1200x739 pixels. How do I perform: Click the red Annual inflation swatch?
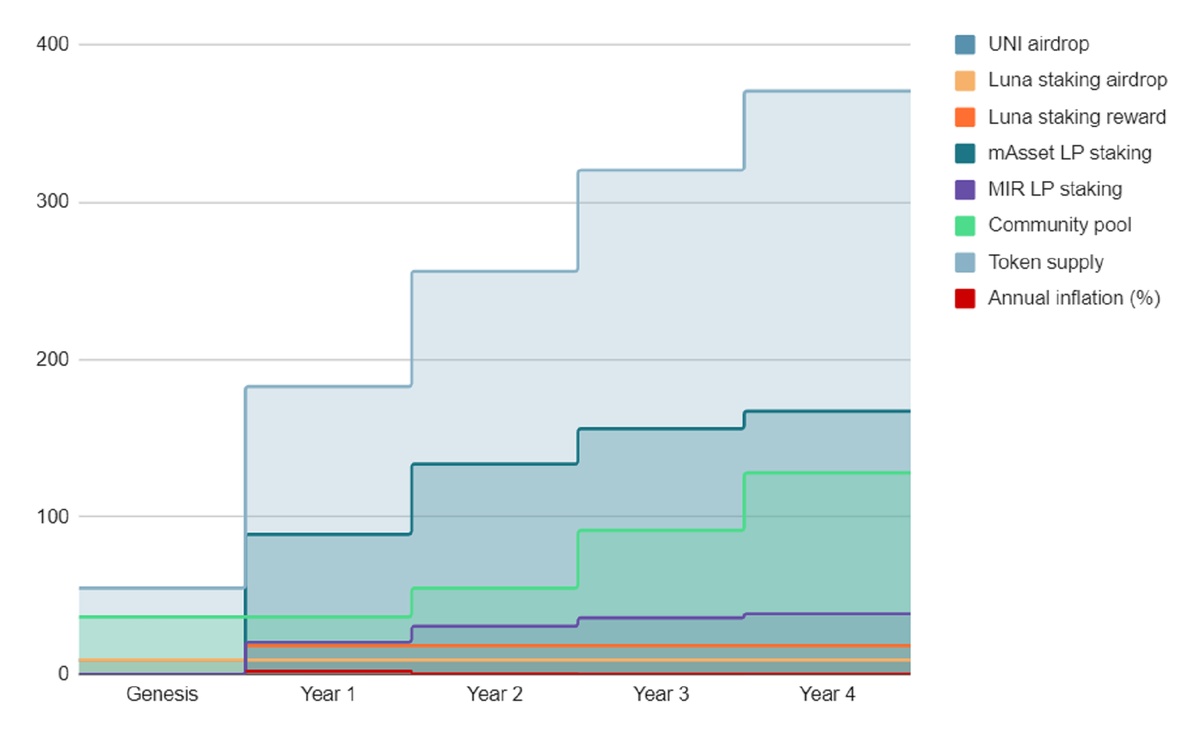pyautogui.click(x=965, y=299)
